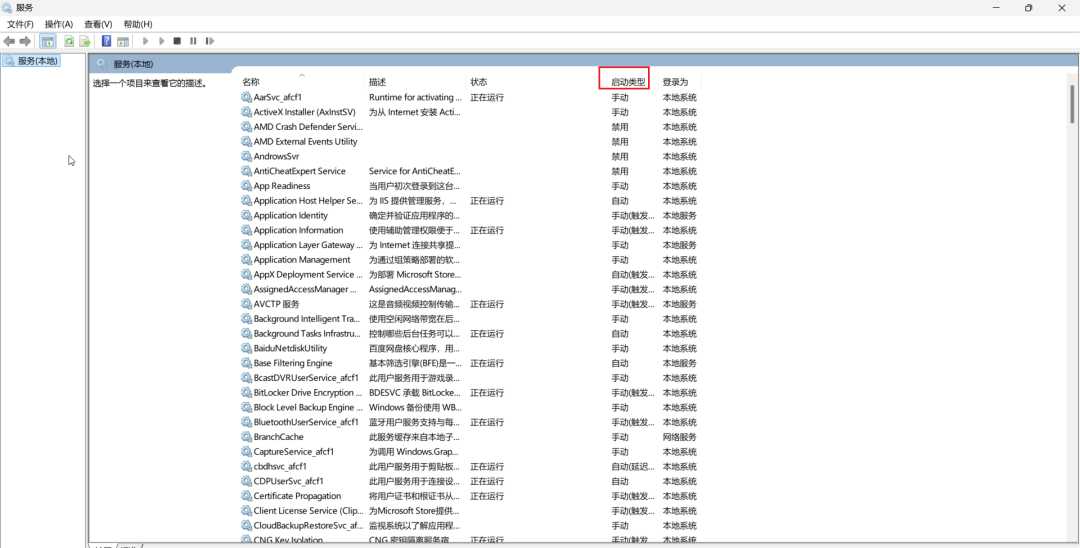Select 服务(本地) in the left tree
Screen dimensions: 1080x548
(38, 61)
